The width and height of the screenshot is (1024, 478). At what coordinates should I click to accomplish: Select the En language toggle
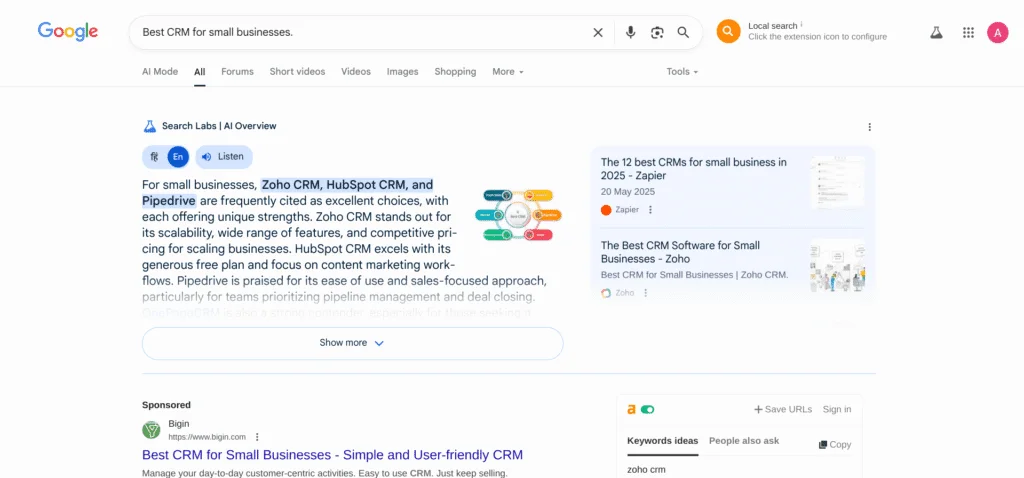pos(178,157)
